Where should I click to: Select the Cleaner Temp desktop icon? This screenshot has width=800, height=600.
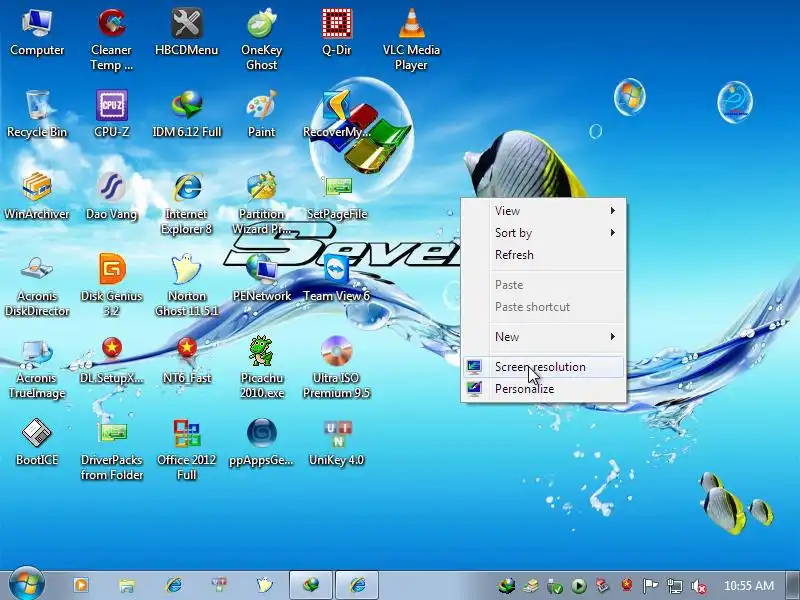(111, 40)
